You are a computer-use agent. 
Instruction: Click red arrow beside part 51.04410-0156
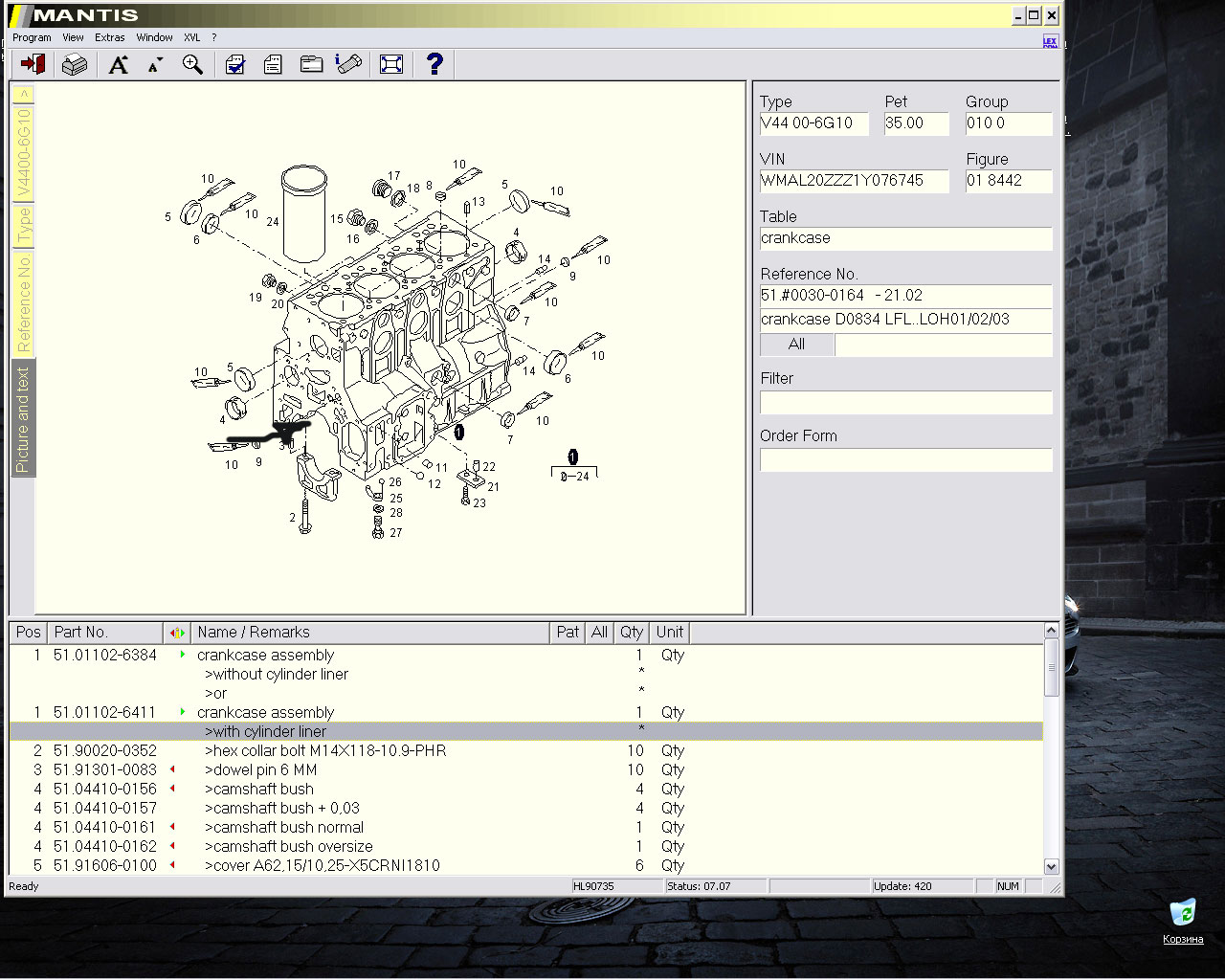pyautogui.click(x=172, y=789)
